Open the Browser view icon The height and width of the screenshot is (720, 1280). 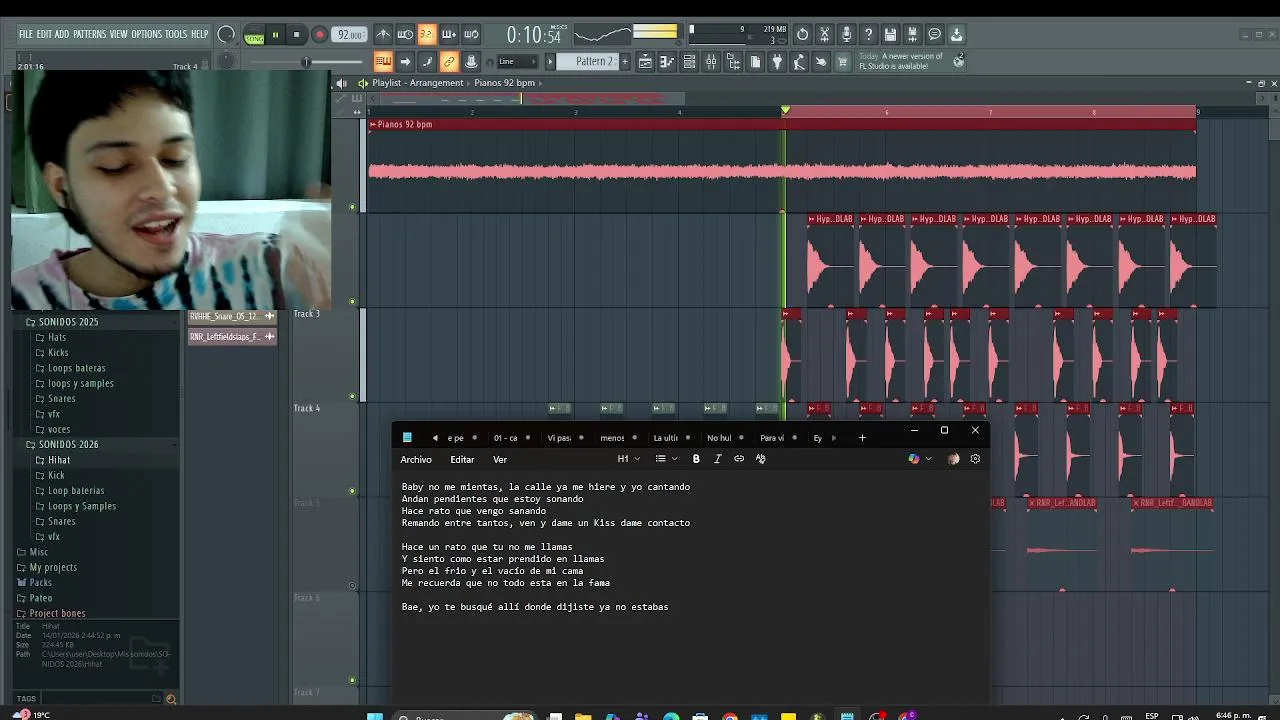pyautogui.click(x=733, y=62)
